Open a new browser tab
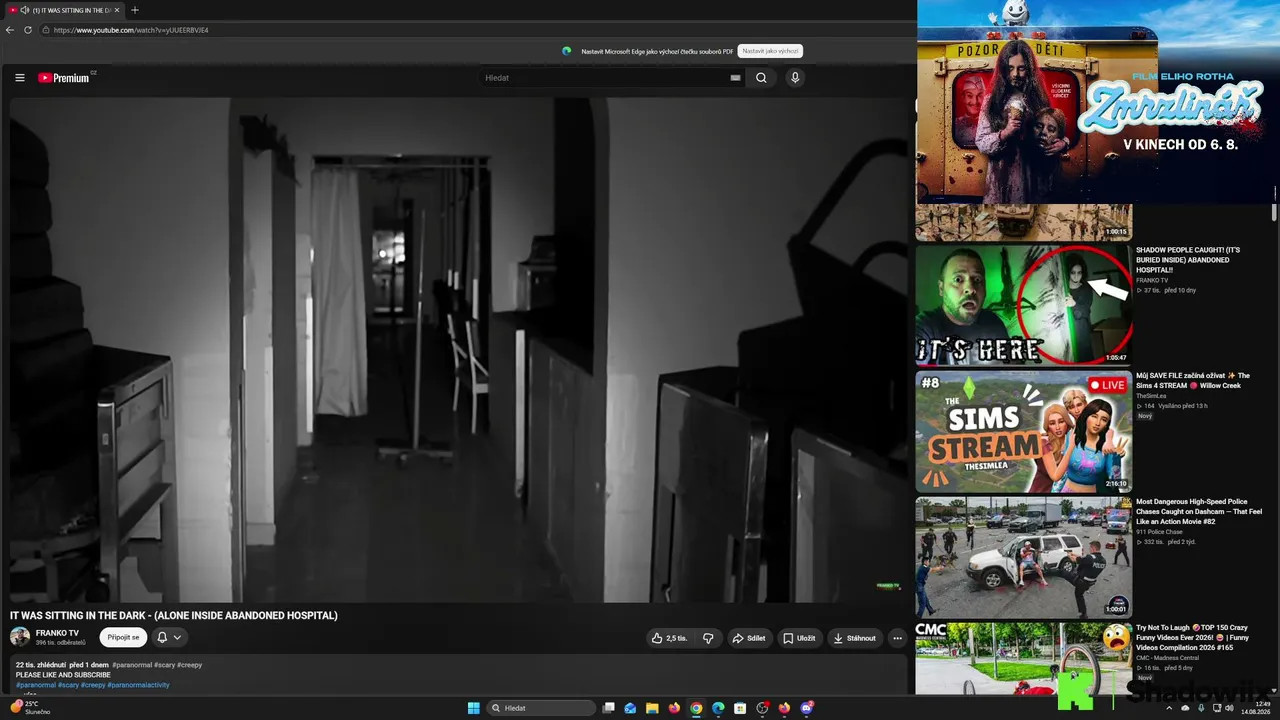 [135, 10]
